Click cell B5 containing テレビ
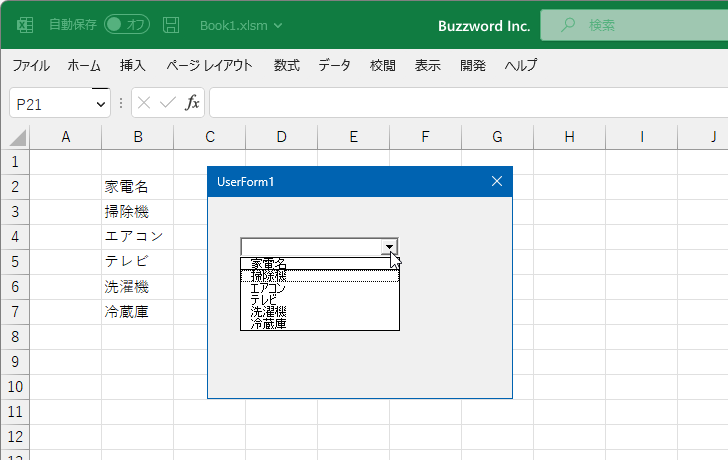728x460 pixels. (x=137, y=262)
